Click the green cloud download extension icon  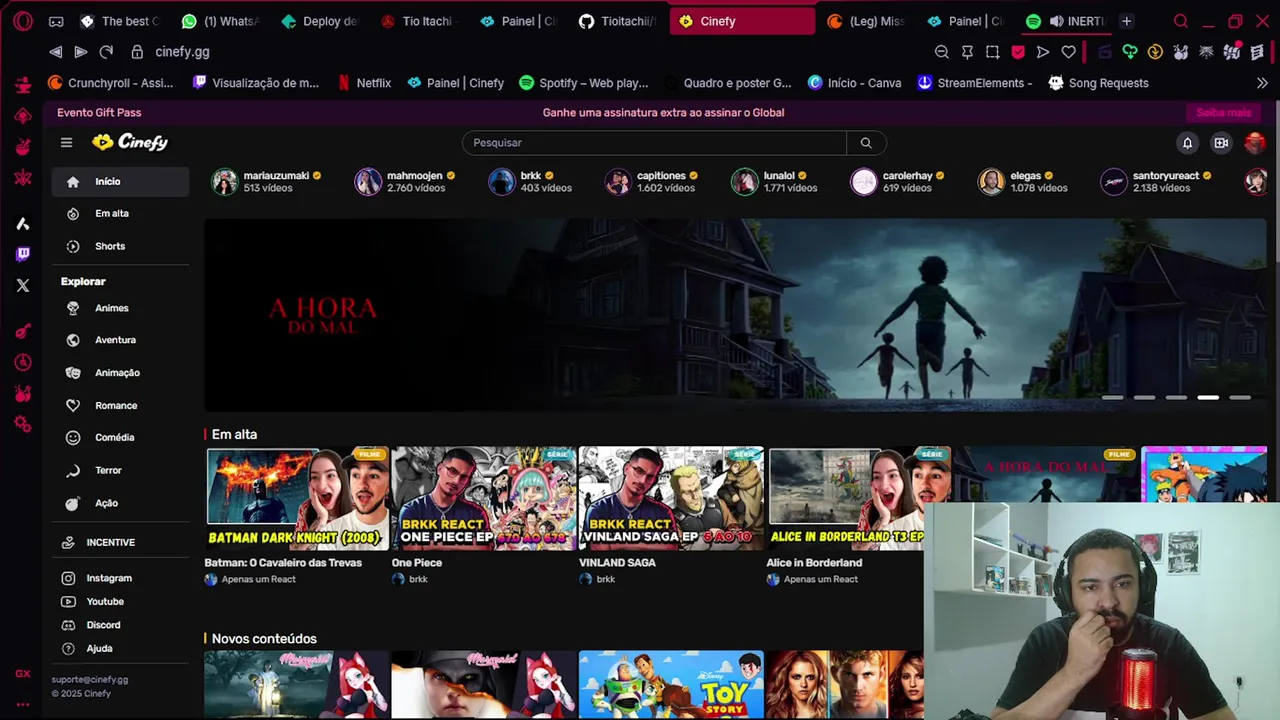(x=1130, y=52)
